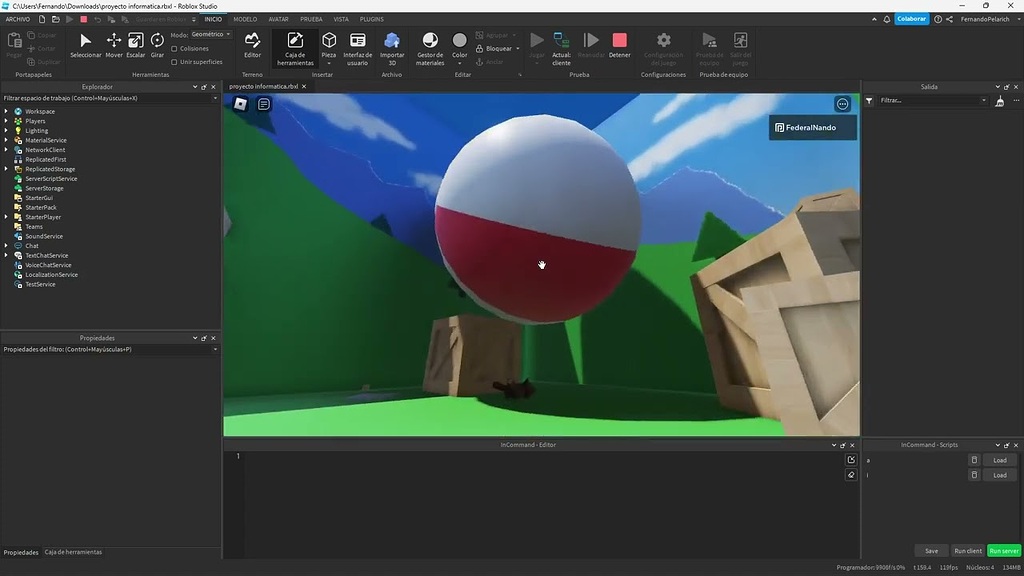Open the ARCHIVO menu
The image size is (1024, 576).
pos(18,19)
